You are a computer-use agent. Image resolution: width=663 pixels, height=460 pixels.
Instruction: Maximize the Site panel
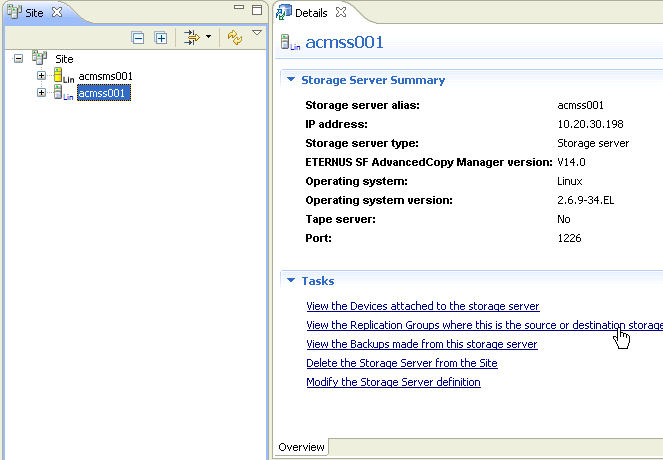click(257, 10)
